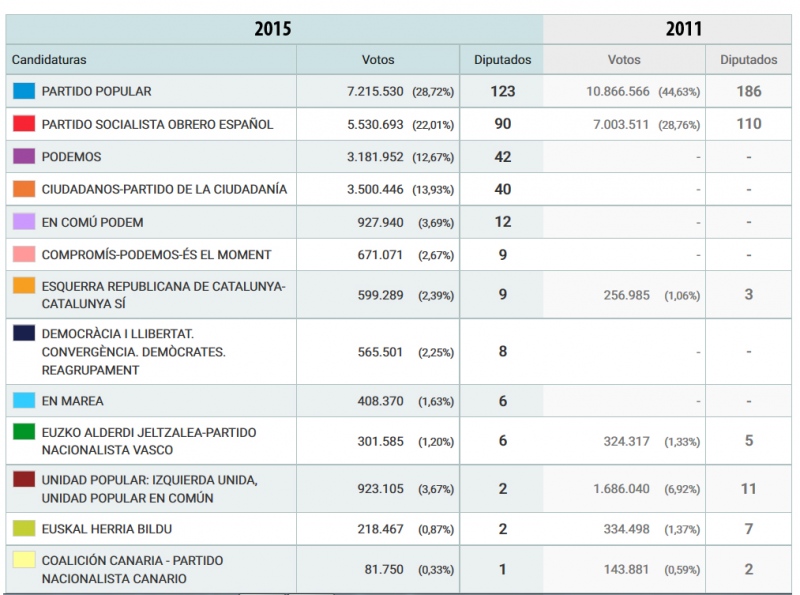Viewport: 800px width, 595px height.
Task: Select ESQUERRA REPUBLICANA DE CATALUNYA name
Action: pos(163,295)
